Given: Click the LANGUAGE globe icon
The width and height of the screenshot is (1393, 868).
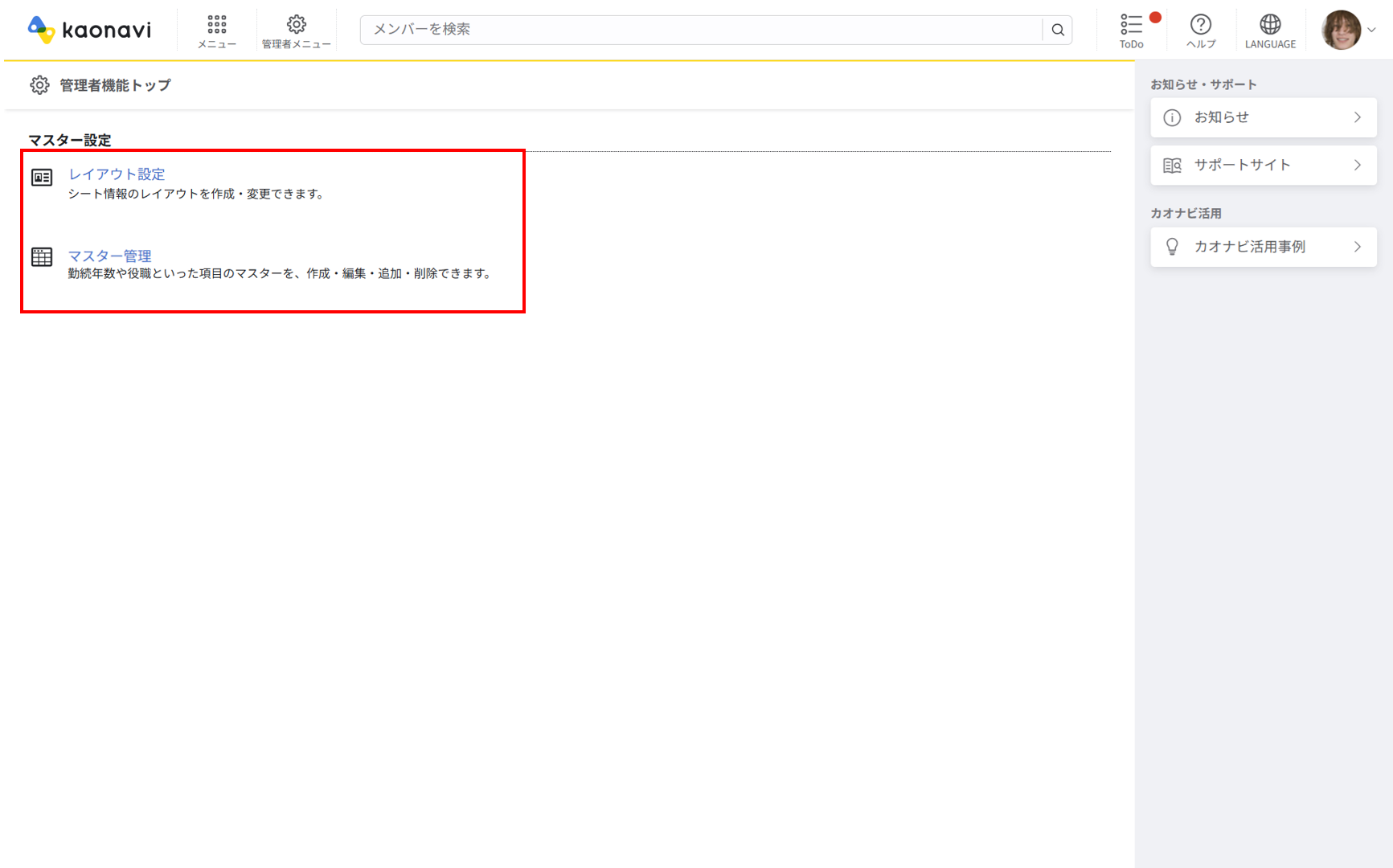Looking at the screenshot, I should coord(1270,24).
